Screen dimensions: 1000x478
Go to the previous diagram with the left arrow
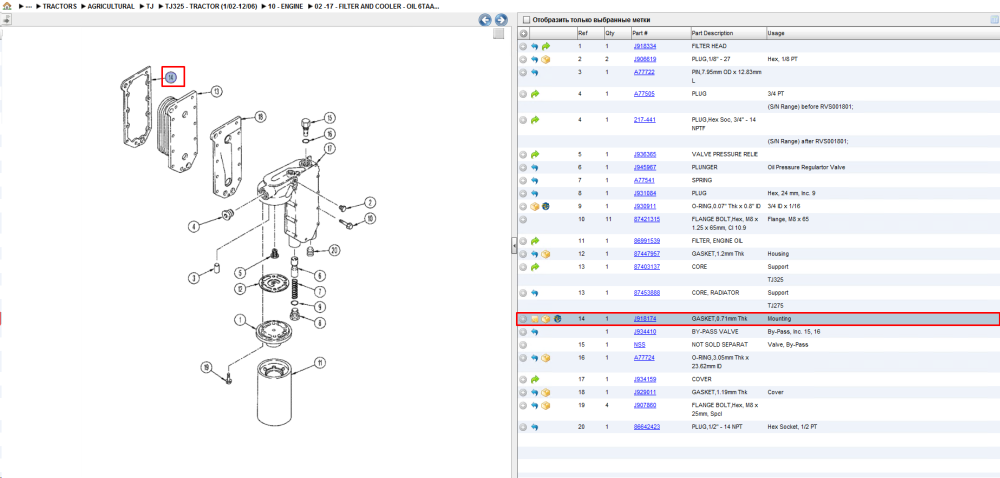(x=485, y=20)
